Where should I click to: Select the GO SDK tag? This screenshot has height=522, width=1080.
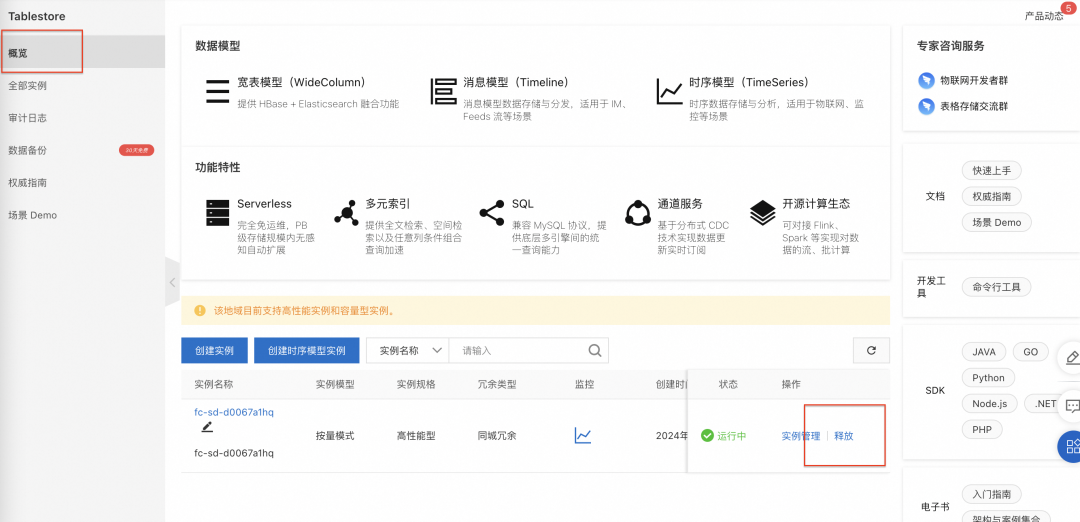point(1030,351)
